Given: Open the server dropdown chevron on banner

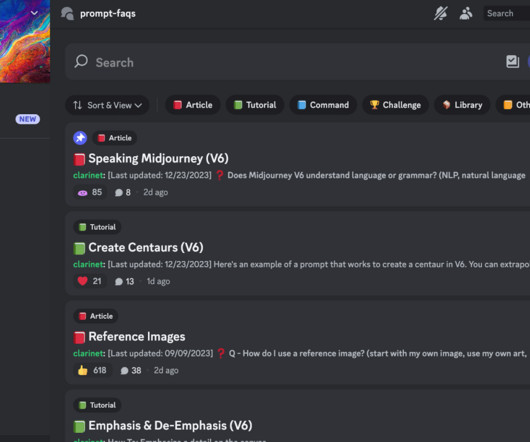Looking at the screenshot, I should click(x=34, y=13).
